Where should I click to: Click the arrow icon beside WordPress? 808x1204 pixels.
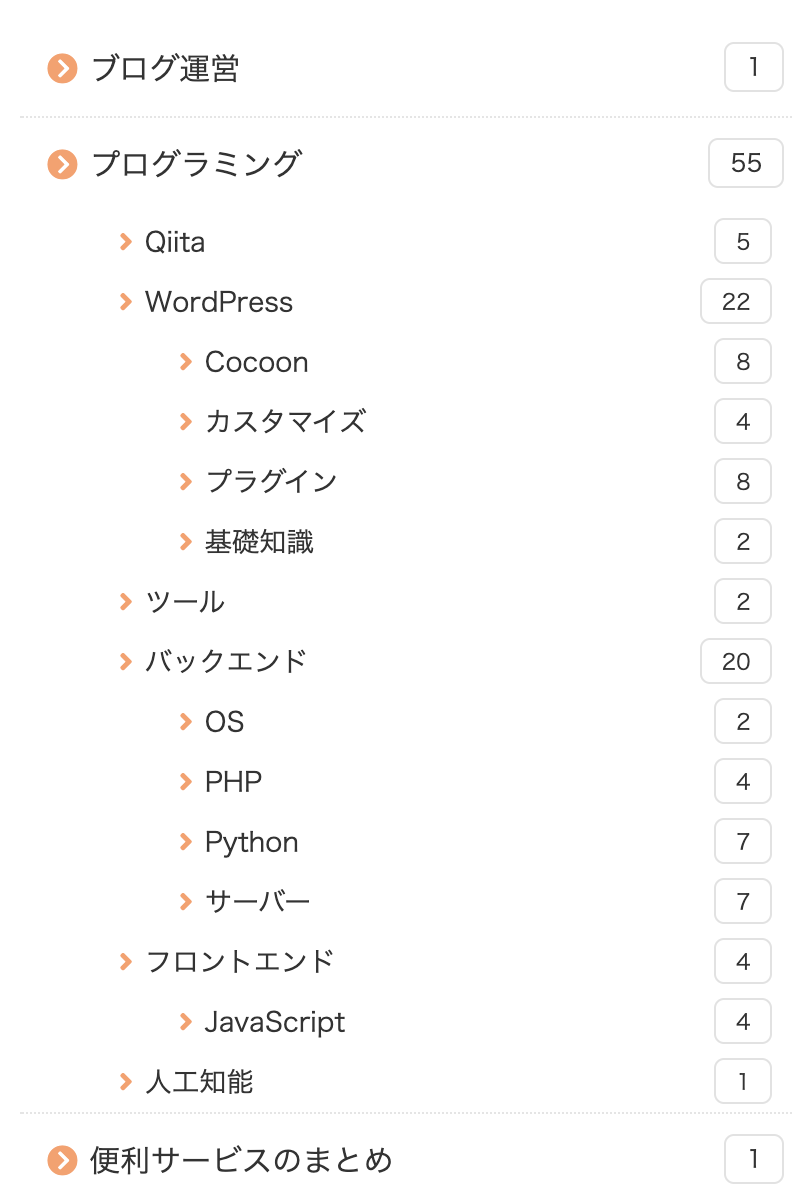tap(125, 301)
